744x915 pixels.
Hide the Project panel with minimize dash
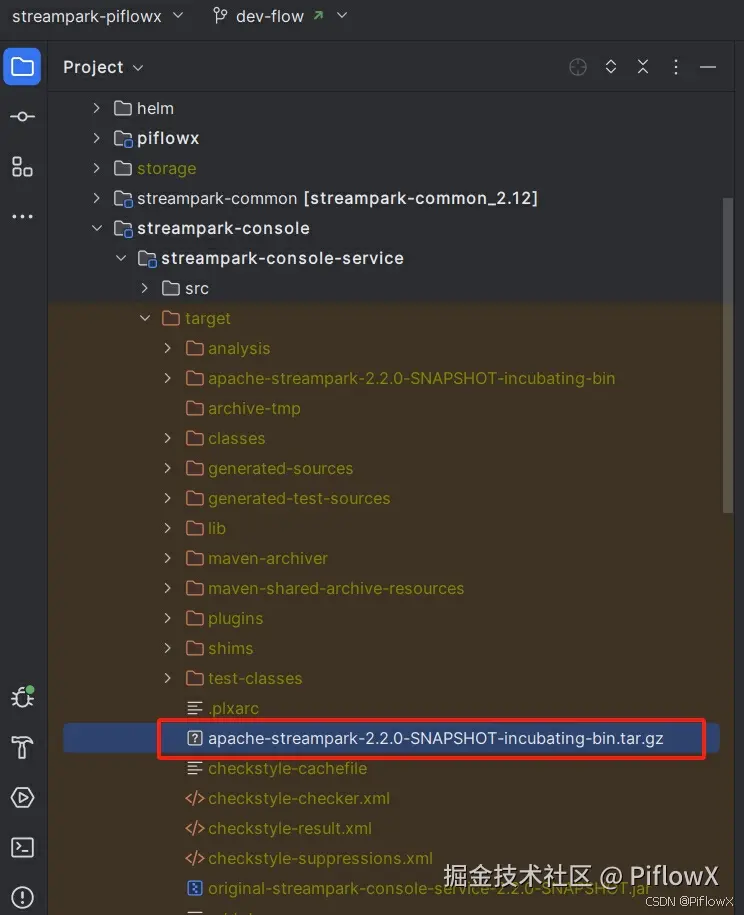(x=708, y=67)
